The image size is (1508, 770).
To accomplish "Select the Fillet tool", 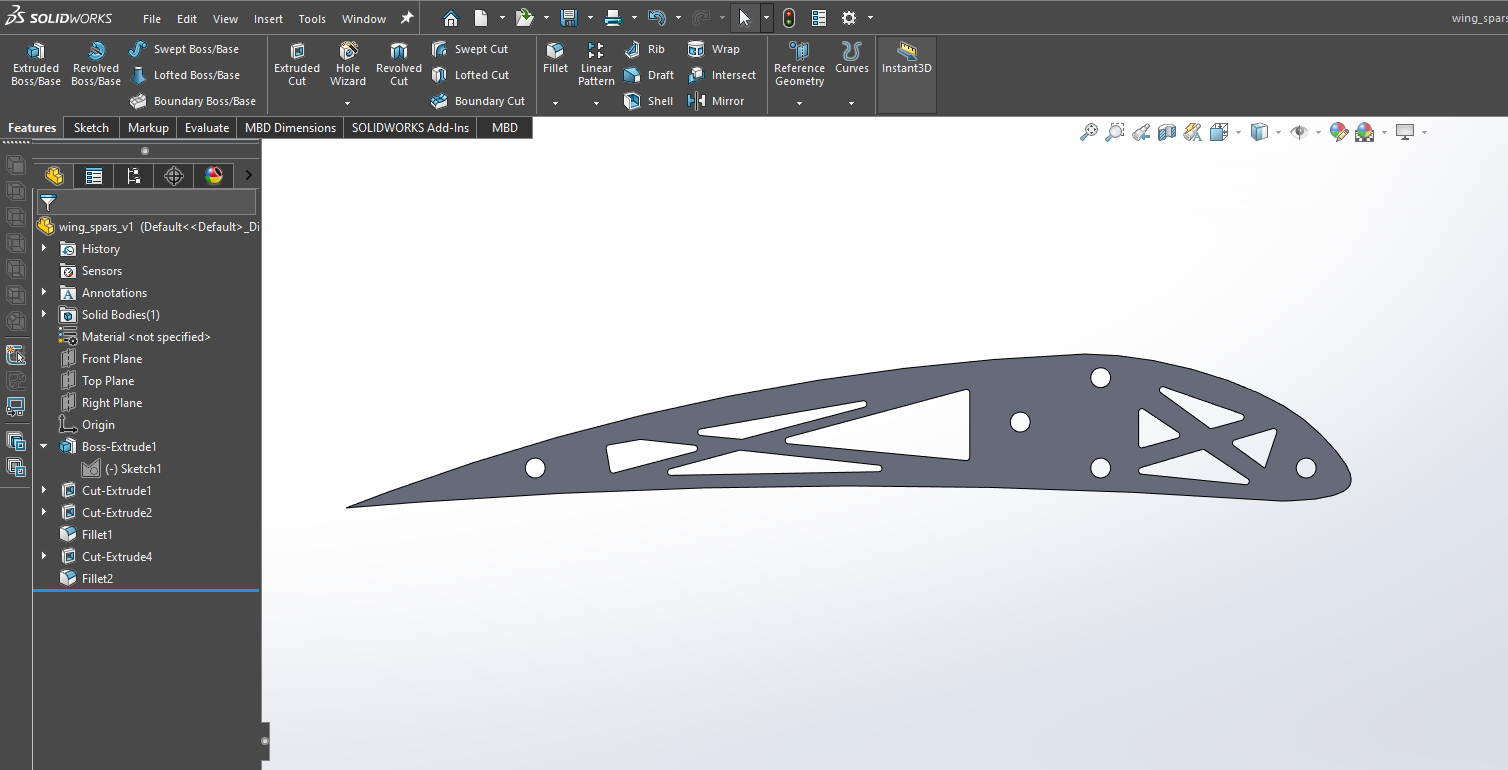I will click(x=555, y=58).
